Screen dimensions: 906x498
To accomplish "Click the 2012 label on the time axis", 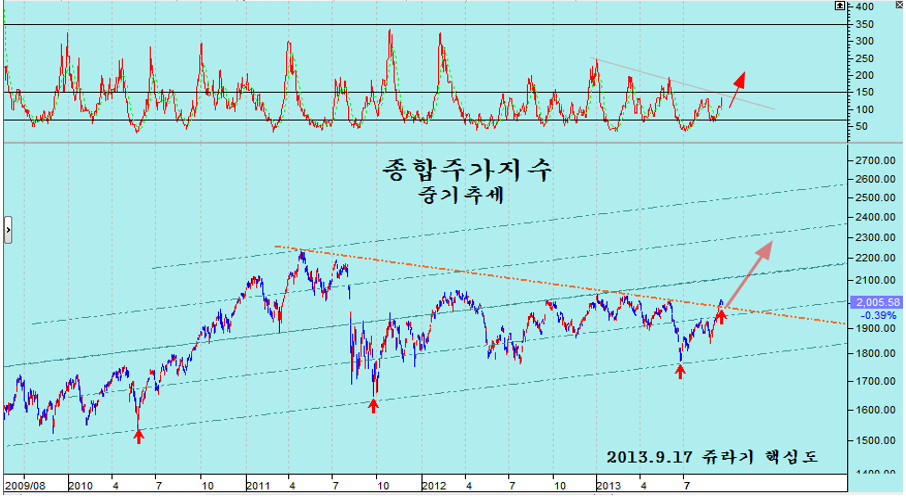I will [x=432, y=486].
